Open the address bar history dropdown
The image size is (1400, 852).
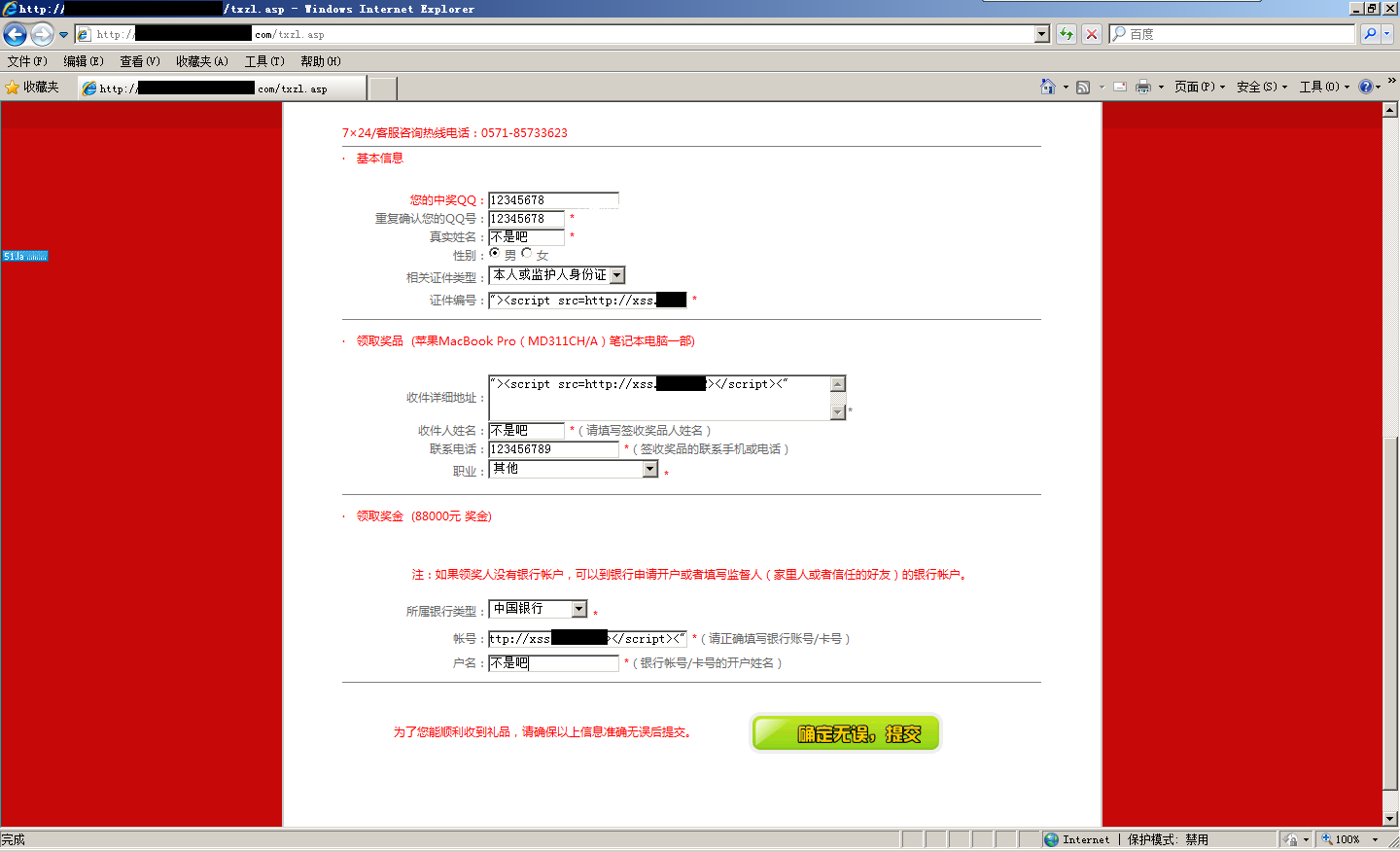coord(1042,34)
